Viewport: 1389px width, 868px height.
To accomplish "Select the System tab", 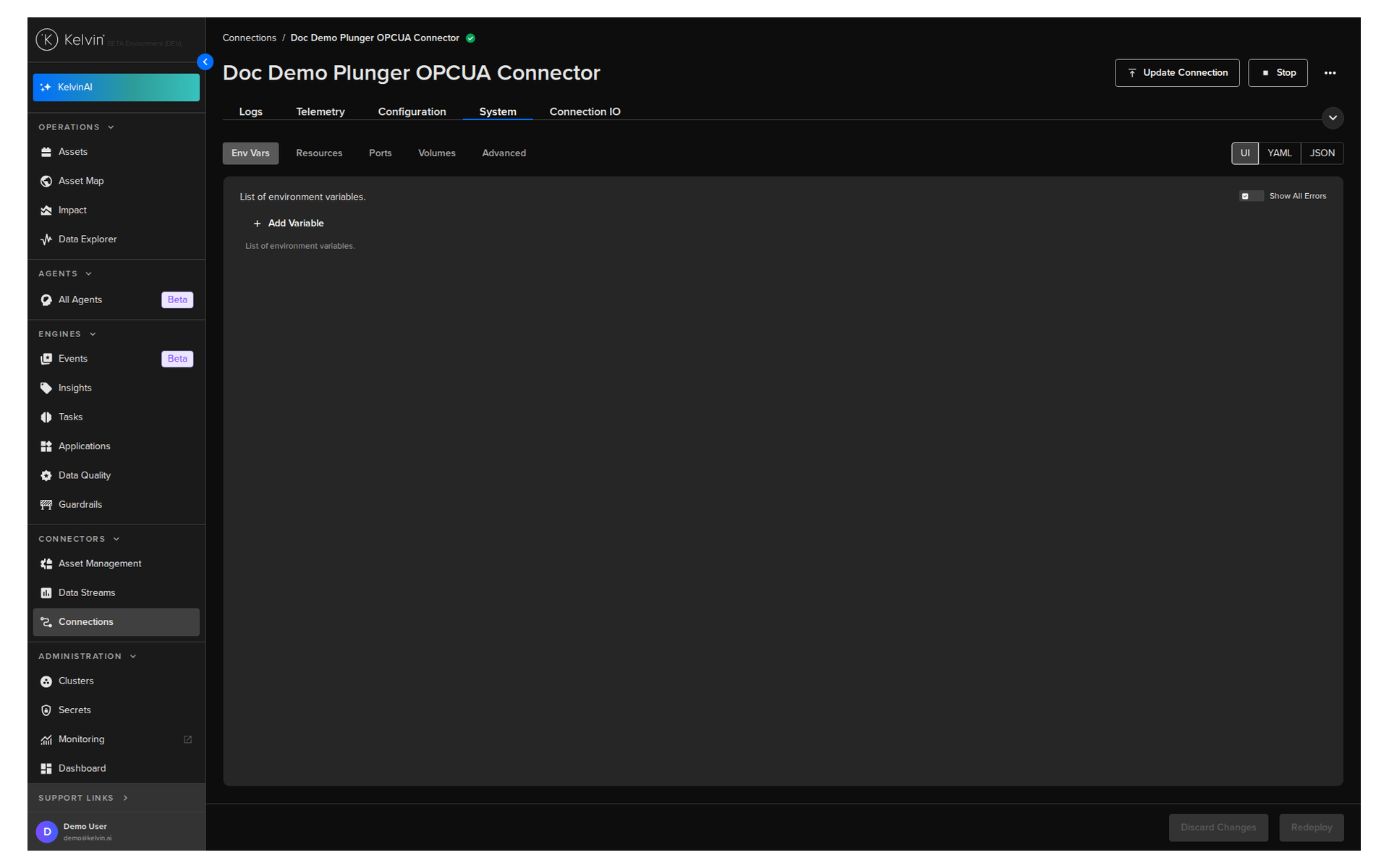I will click(x=498, y=111).
